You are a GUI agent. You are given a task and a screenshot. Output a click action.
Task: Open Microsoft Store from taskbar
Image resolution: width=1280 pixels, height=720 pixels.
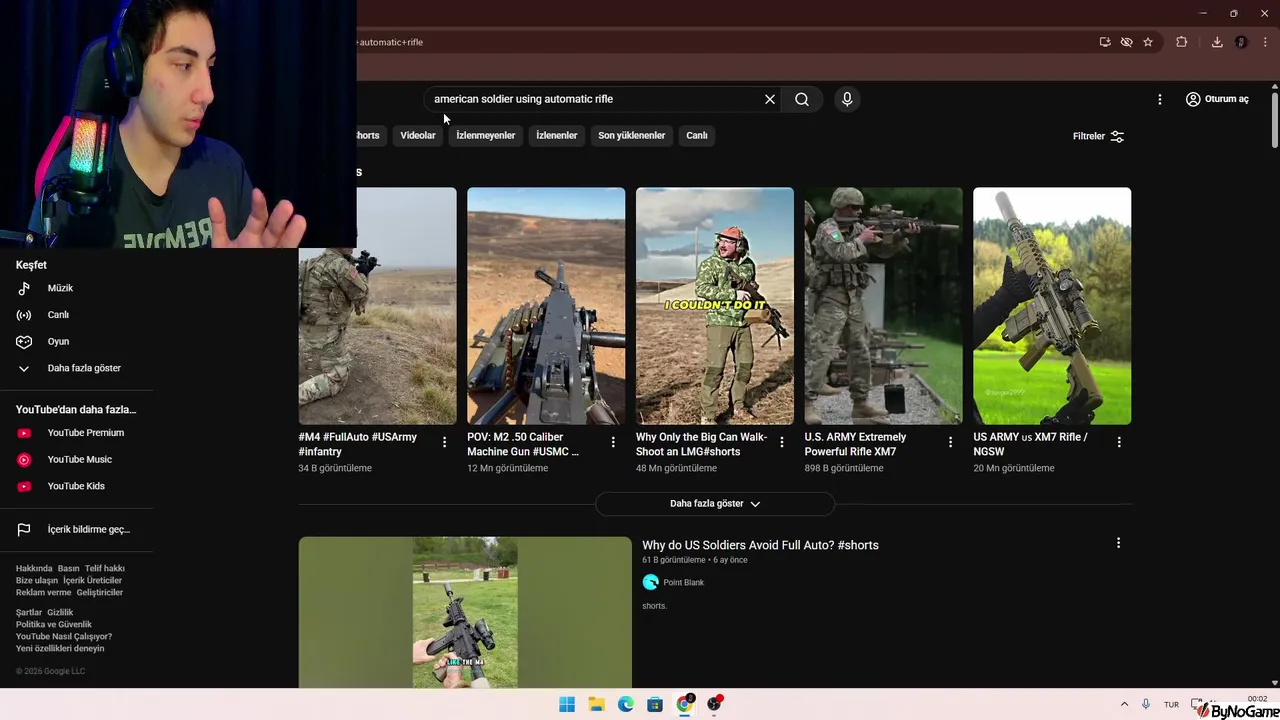(655, 704)
